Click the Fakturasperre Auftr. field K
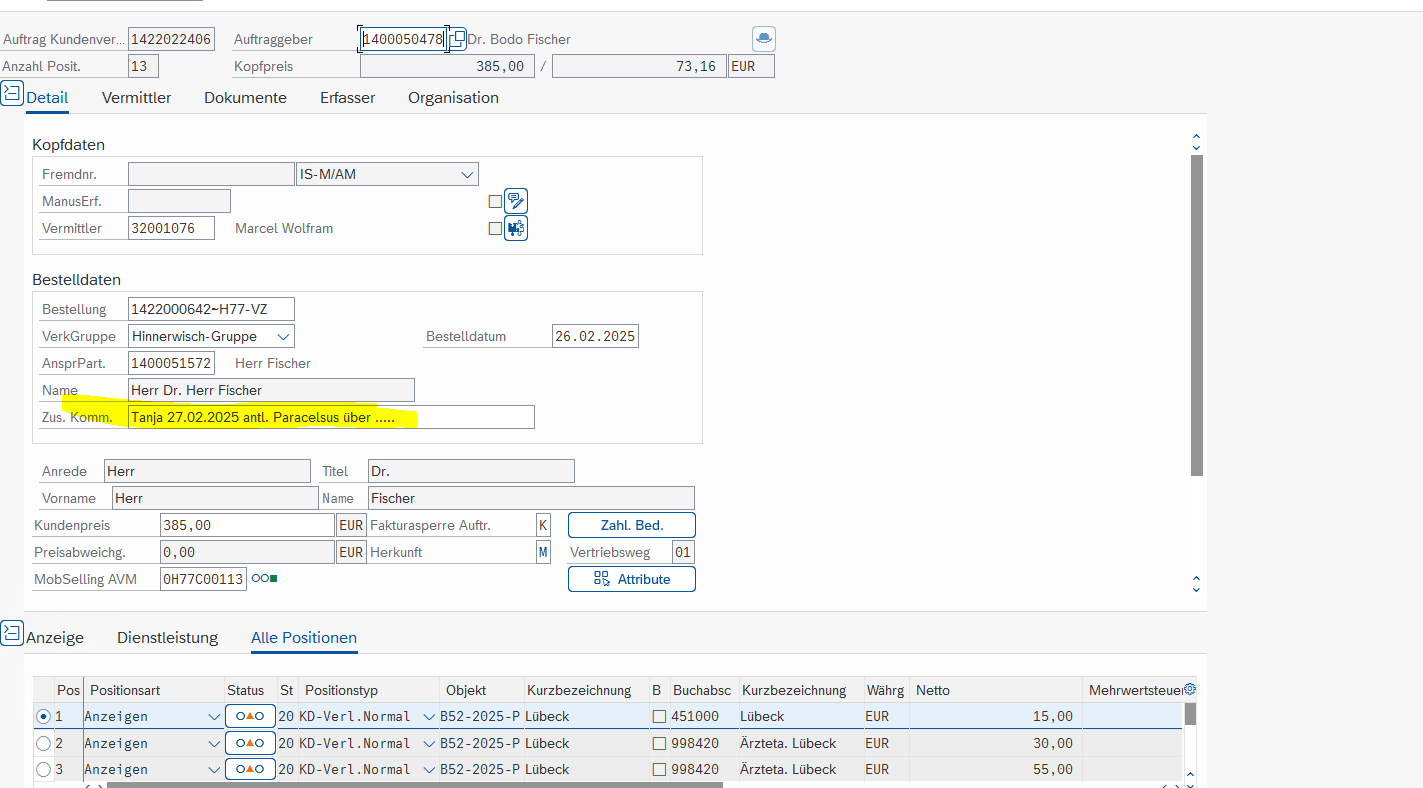This screenshot has width=1423, height=788. click(543, 525)
